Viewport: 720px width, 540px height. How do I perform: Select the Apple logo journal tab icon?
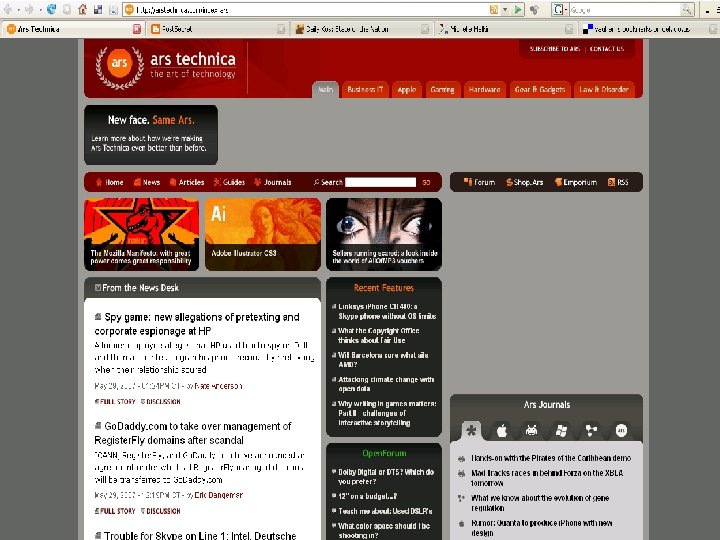coord(502,431)
